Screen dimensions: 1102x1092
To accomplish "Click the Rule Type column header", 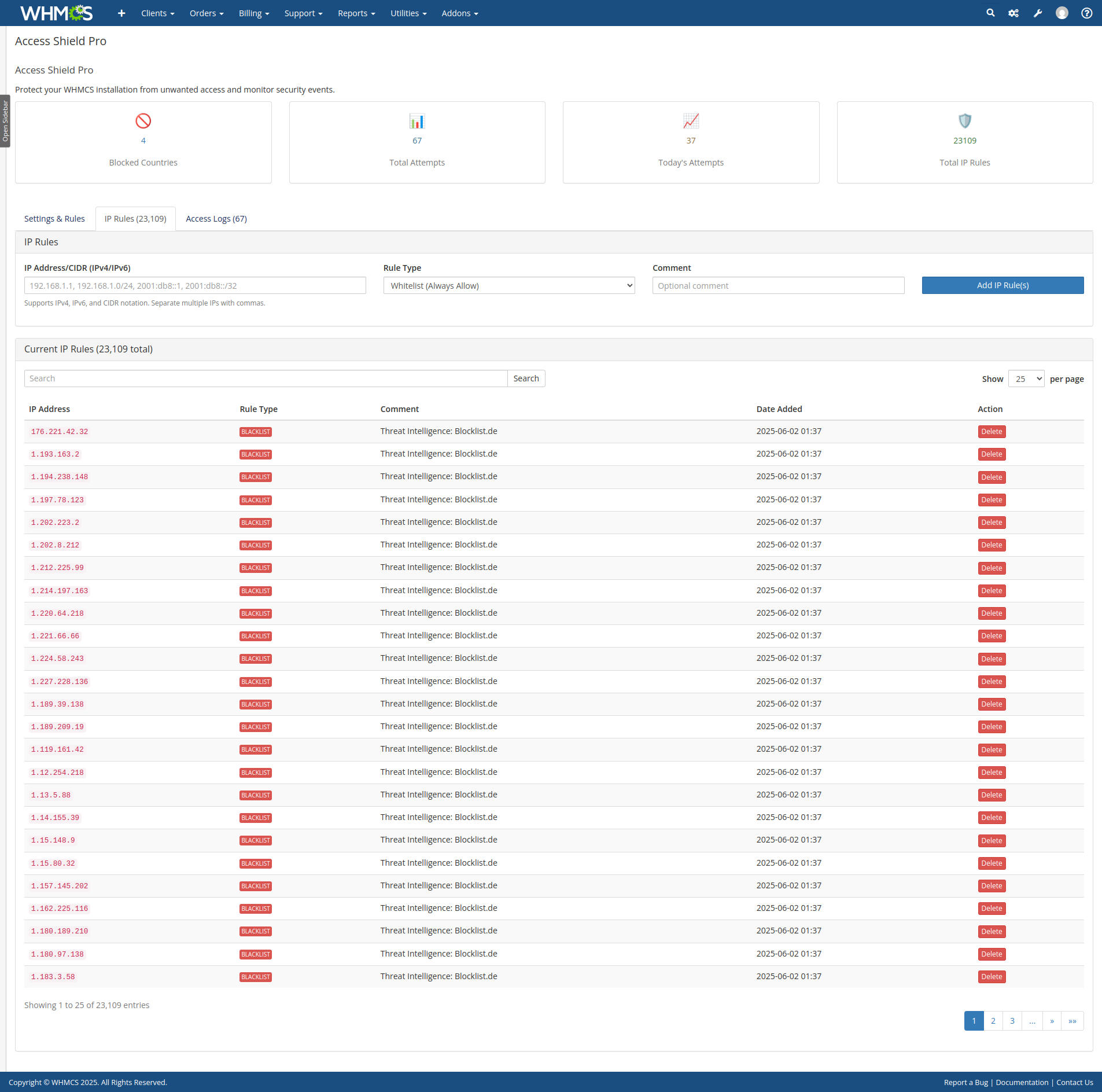I will pos(259,409).
